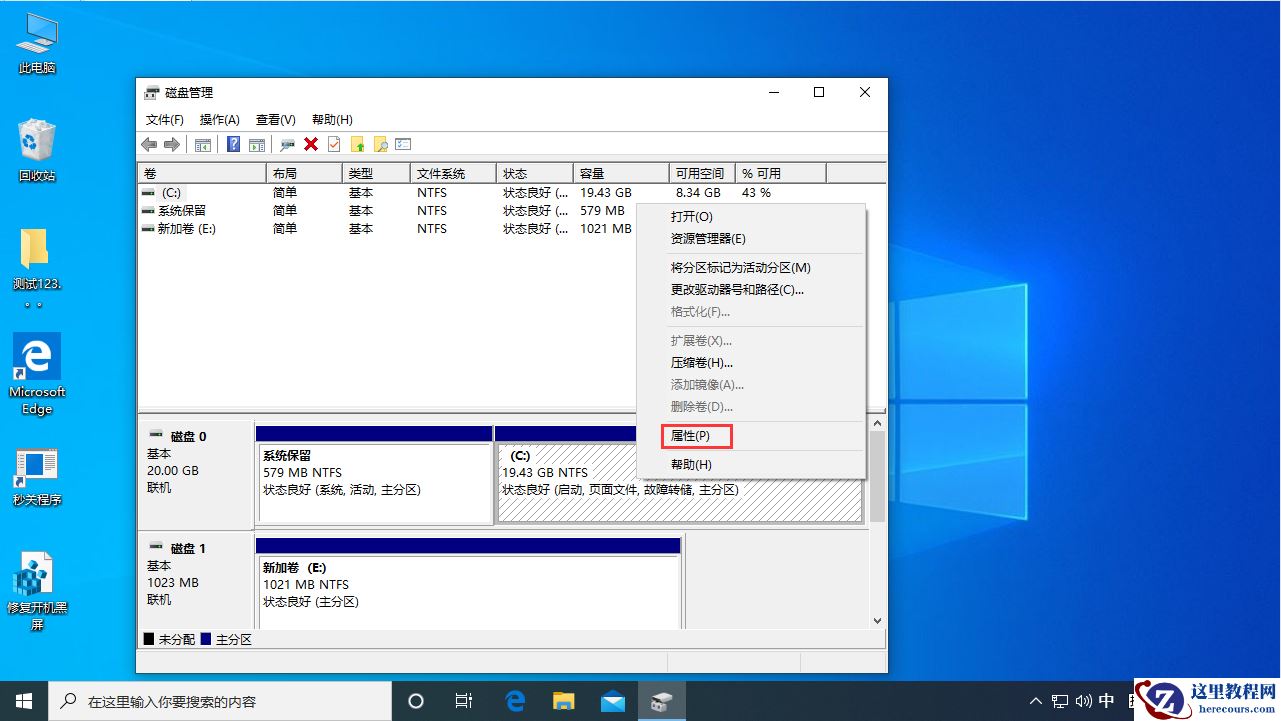Toggle the console tree via its toolbar icon
Viewport: 1281px width, 721px height.
[202, 143]
